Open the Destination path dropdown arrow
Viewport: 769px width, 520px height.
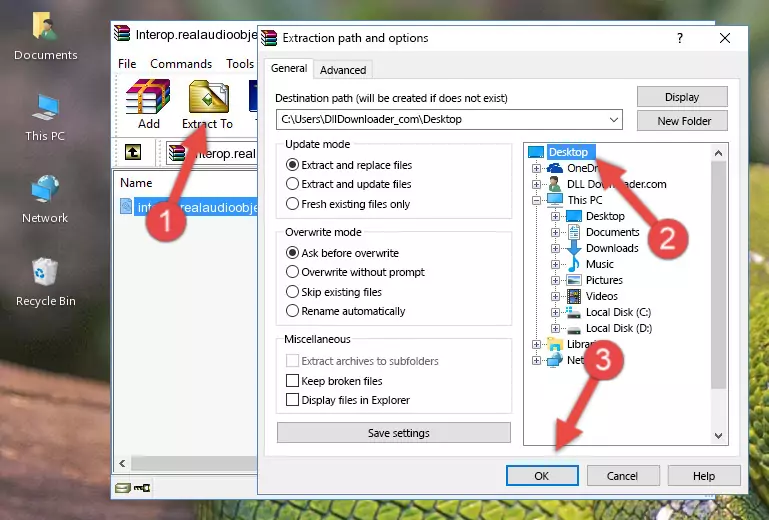click(614, 120)
